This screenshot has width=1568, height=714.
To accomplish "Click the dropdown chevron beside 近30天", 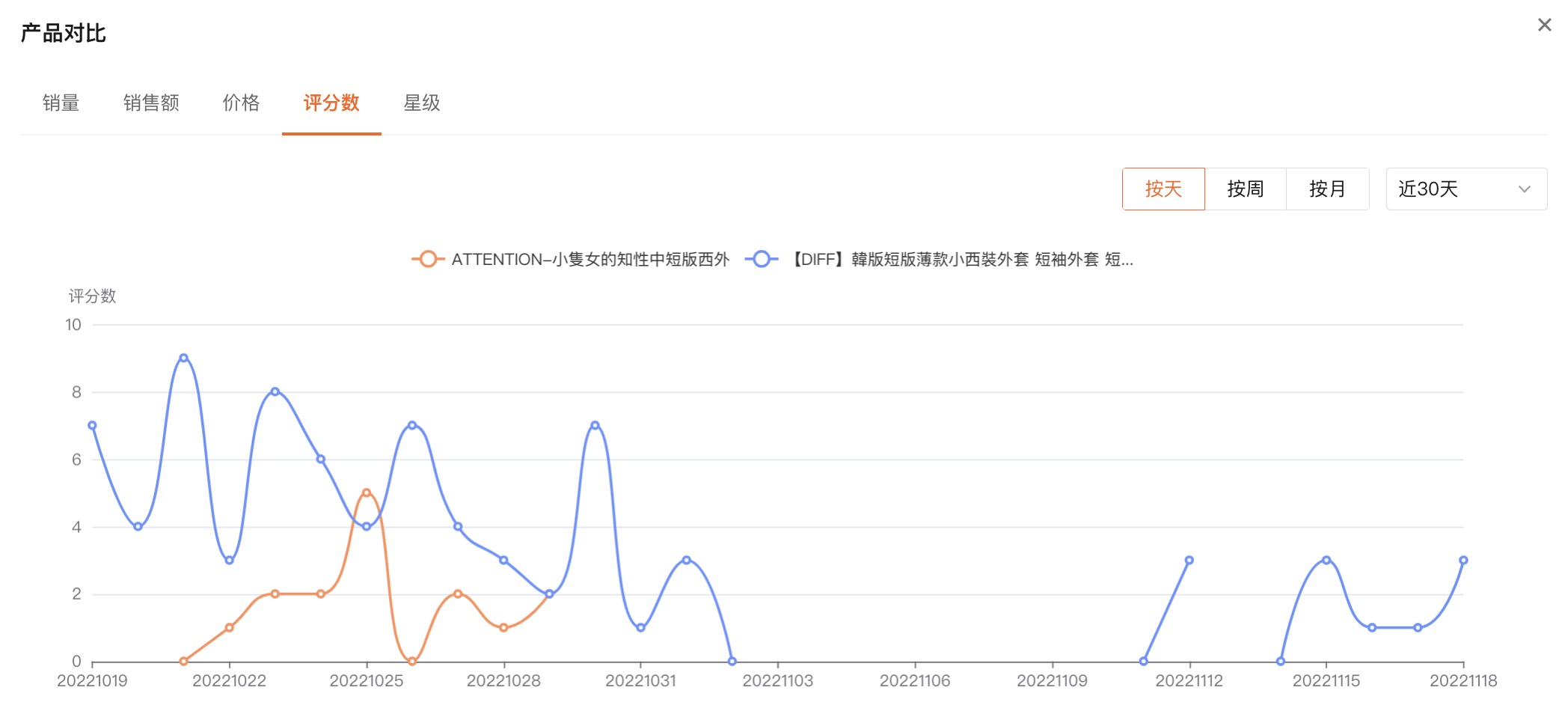I will (1524, 189).
